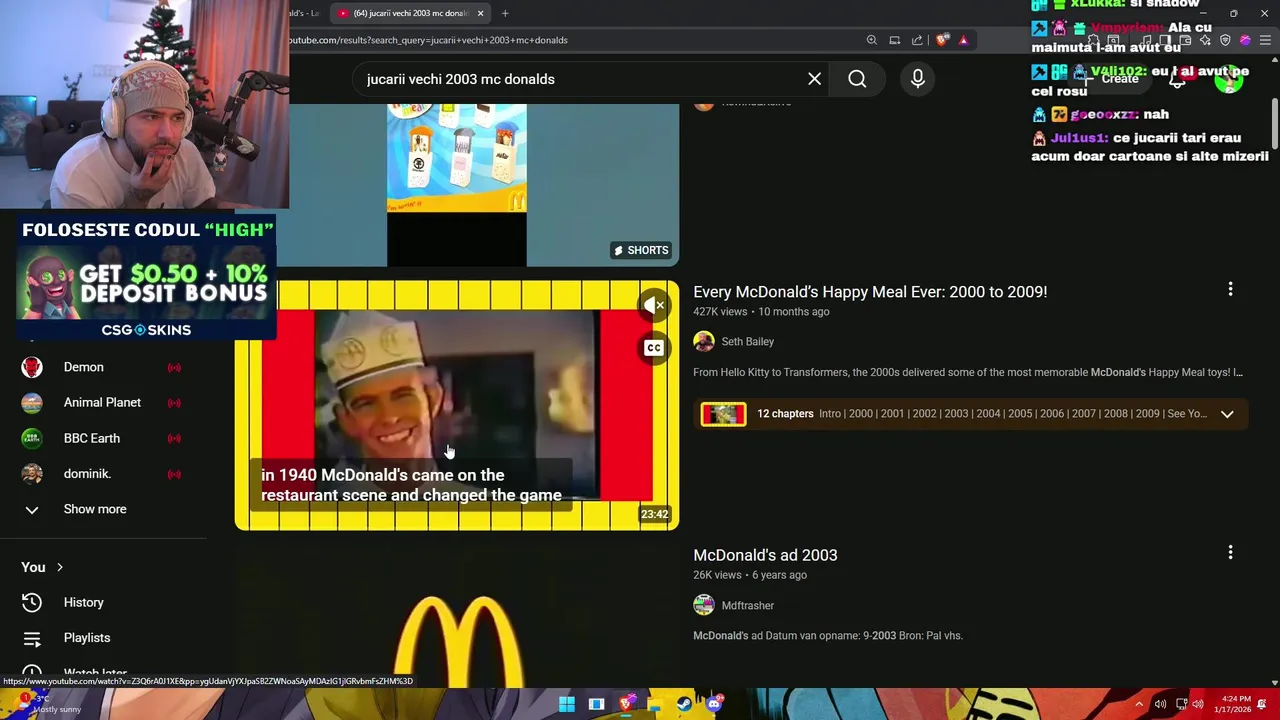Click Animal Planet channel avatar
The height and width of the screenshot is (720, 1280).
32,402
